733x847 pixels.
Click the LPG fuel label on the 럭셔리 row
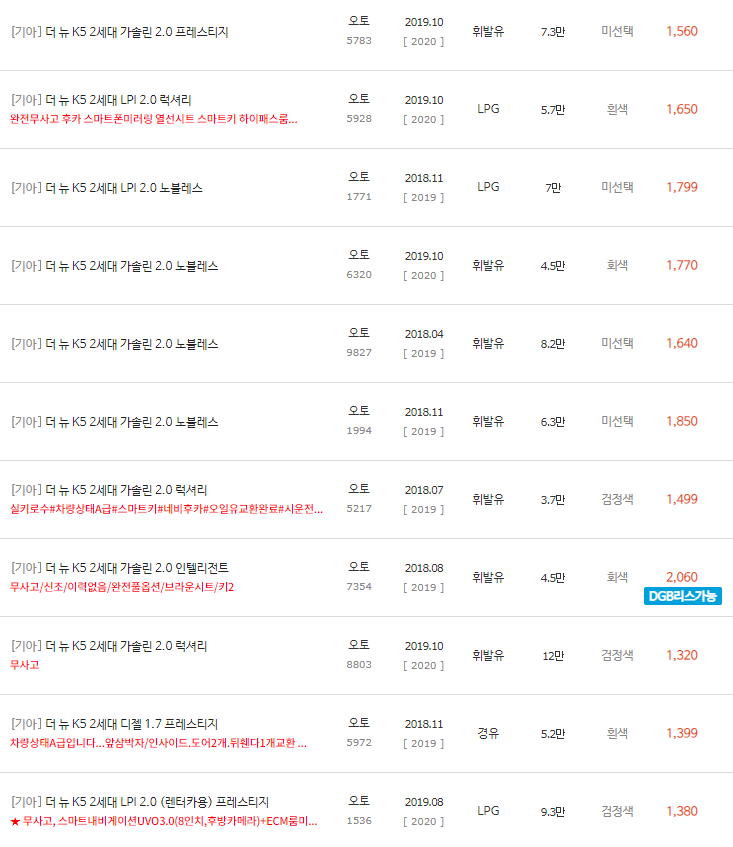click(x=488, y=108)
